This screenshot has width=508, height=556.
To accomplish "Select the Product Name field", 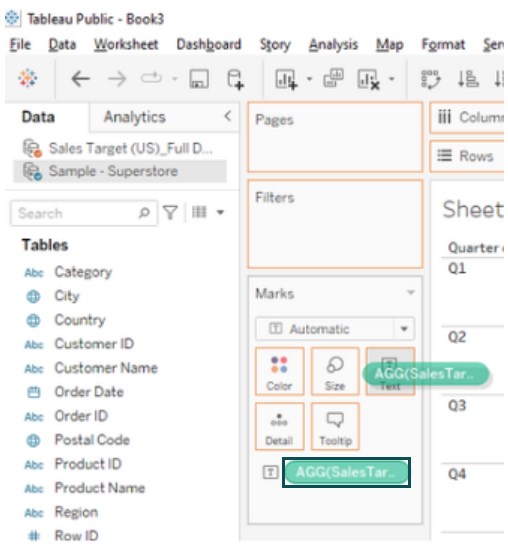I will click(100, 488).
